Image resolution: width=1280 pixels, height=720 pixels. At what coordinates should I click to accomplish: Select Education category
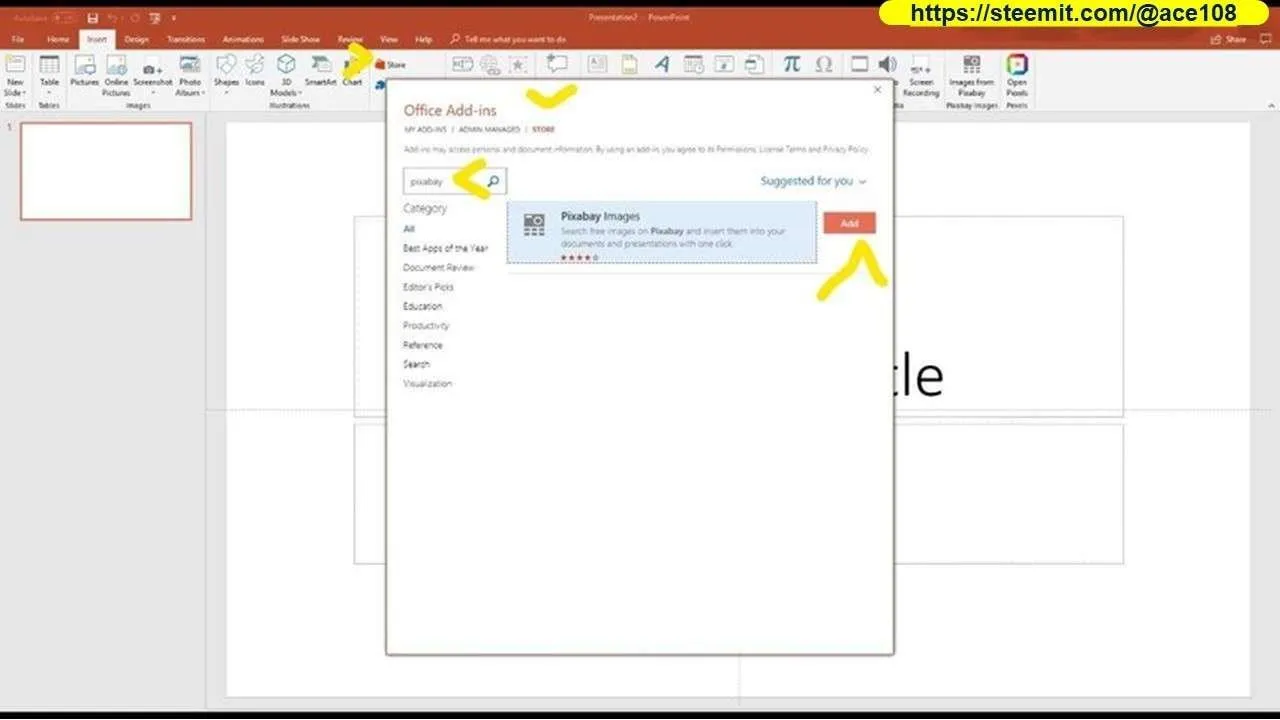[x=422, y=306]
